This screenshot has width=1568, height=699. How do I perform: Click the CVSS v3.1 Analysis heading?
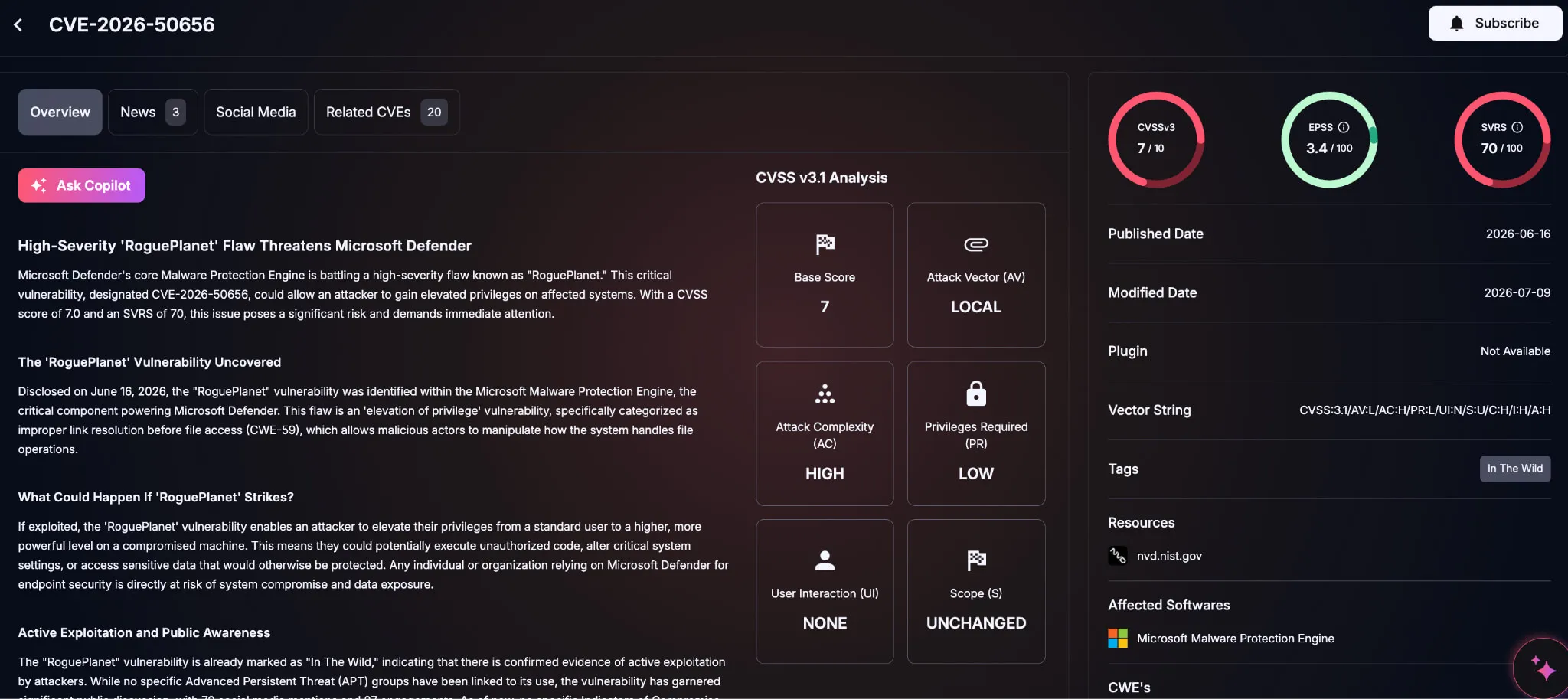(822, 178)
